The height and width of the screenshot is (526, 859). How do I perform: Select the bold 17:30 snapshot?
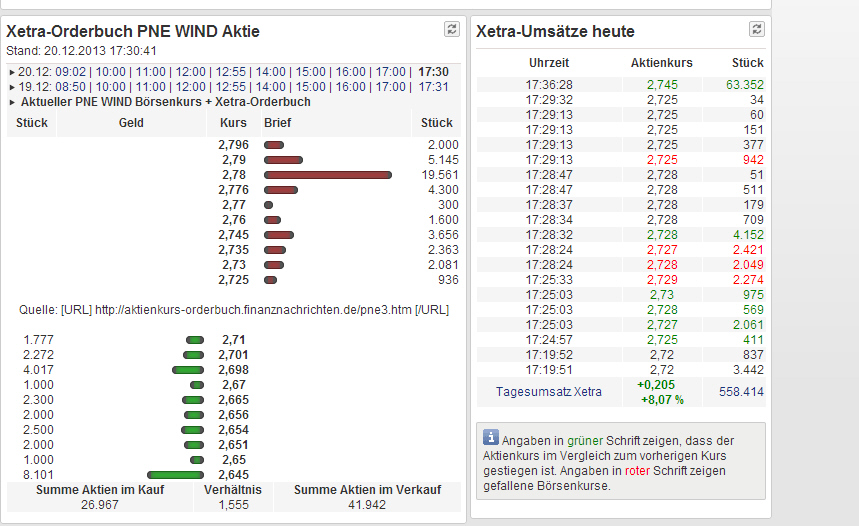tap(433, 72)
